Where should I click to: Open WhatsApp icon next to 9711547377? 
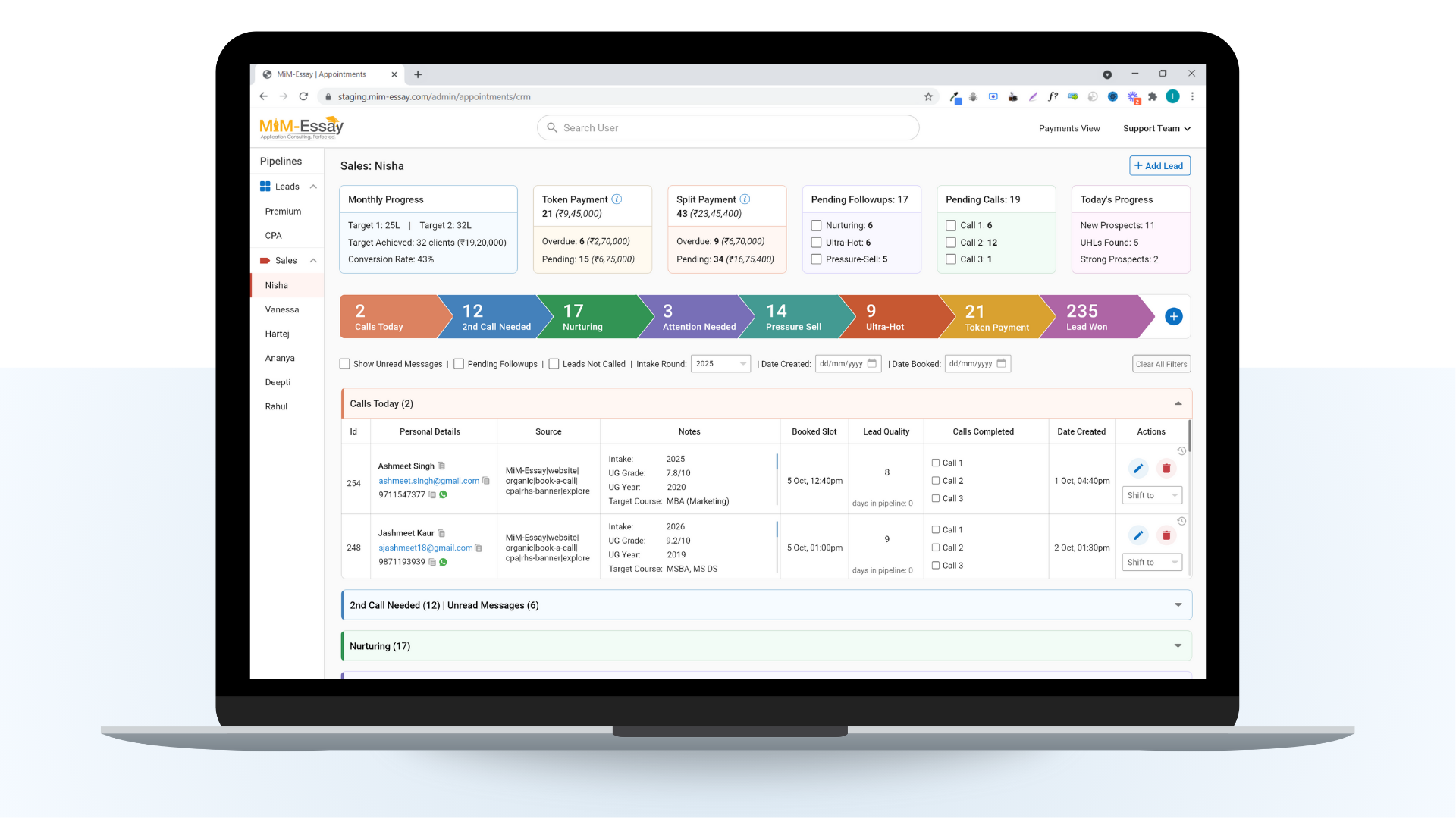(x=444, y=495)
